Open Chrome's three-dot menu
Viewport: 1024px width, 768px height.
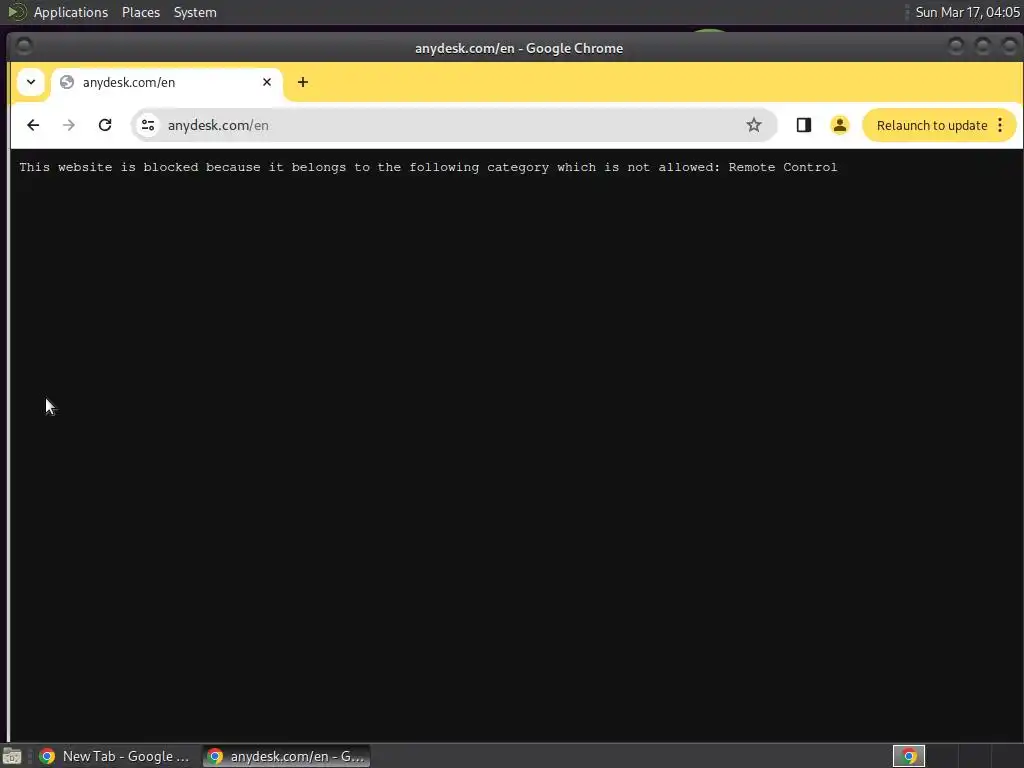tap(1000, 125)
